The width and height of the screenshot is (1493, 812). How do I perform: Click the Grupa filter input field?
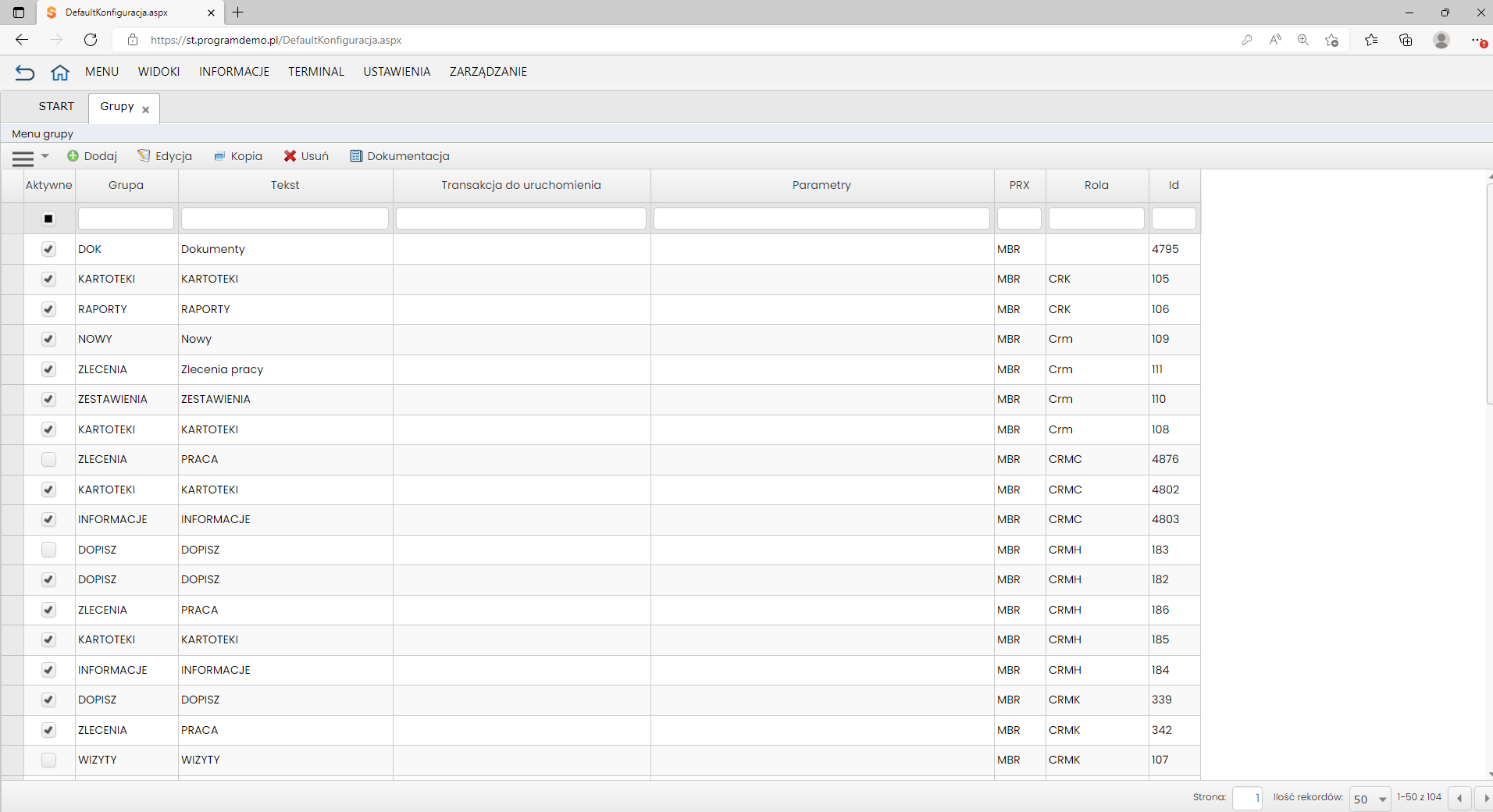click(126, 219)
